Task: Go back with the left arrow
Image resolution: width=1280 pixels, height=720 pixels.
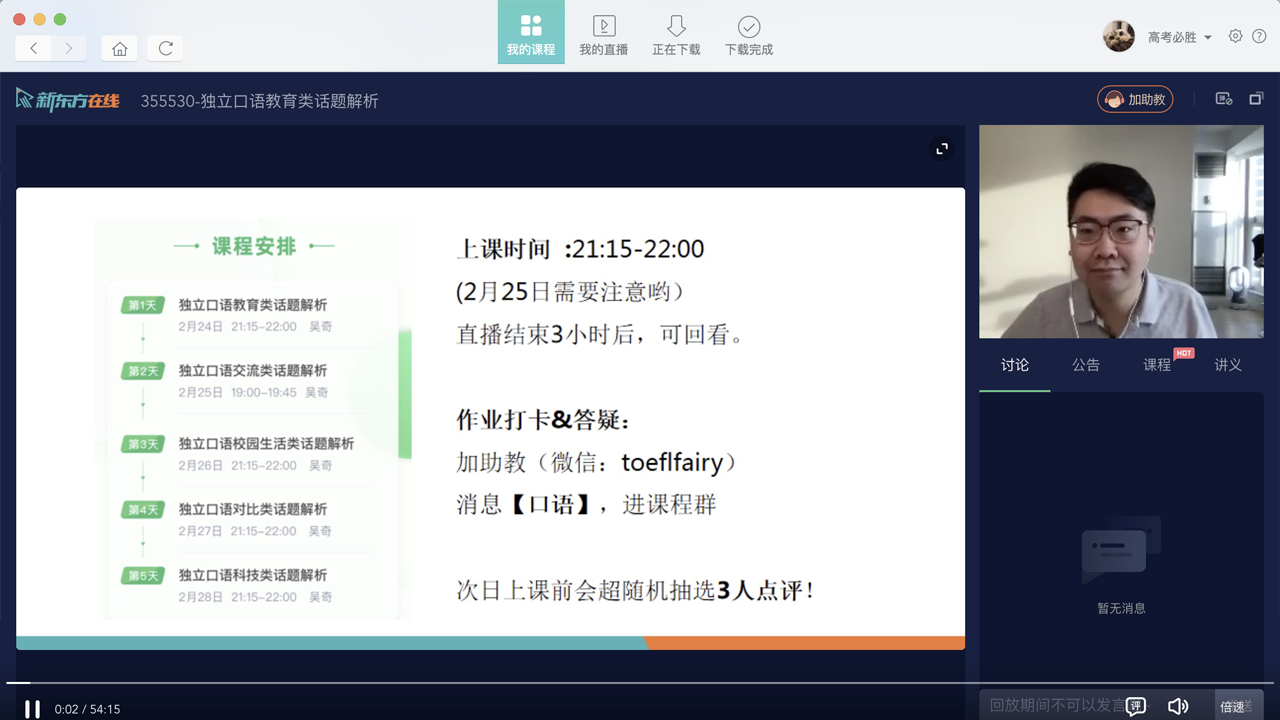Action: tap(34, 48)
